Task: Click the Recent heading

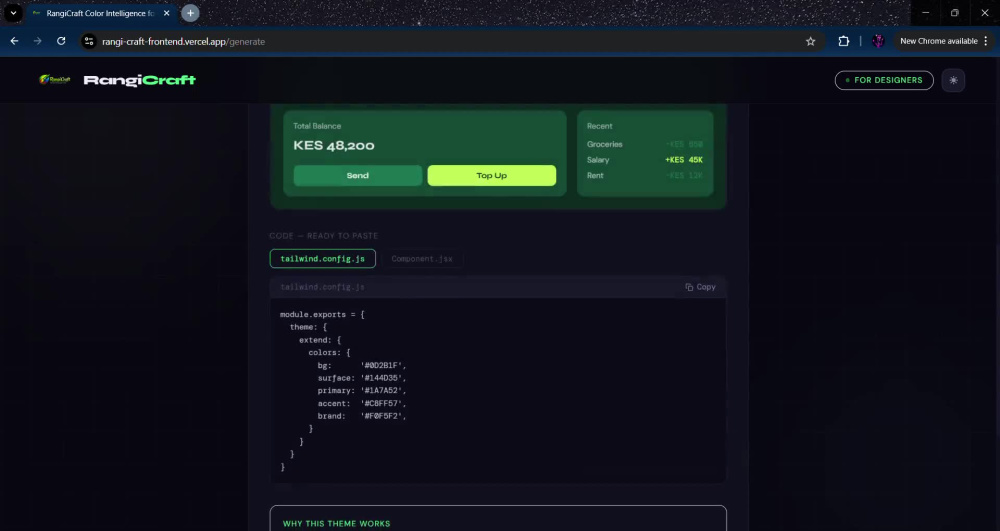Action: [x=599, y=126]
